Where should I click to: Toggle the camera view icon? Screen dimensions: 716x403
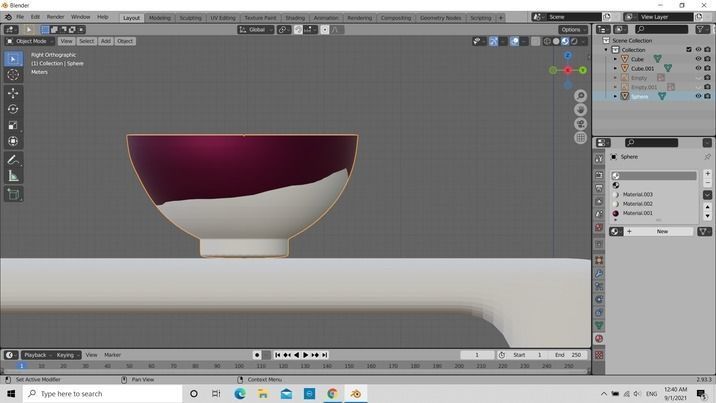(580, 124)
